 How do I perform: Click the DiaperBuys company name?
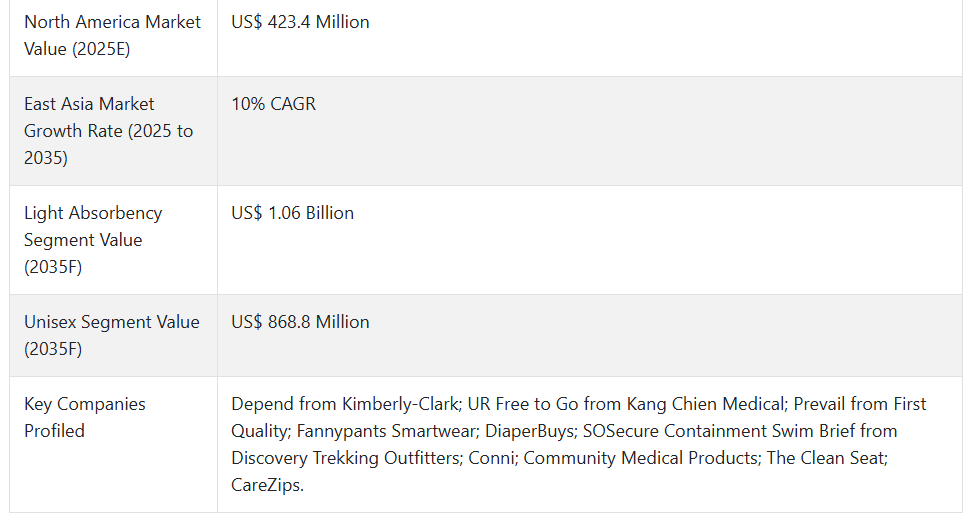point(530,431)
